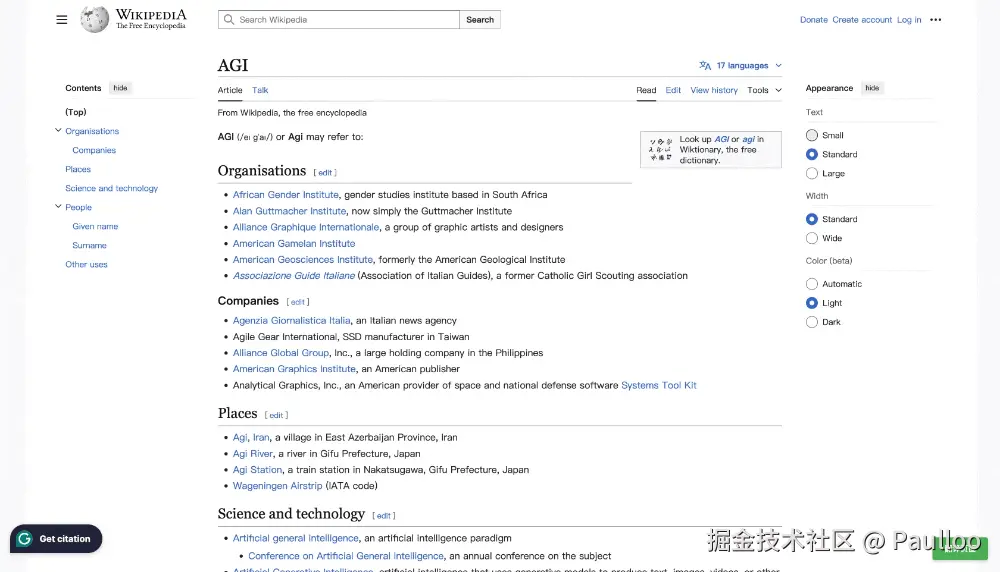Edit the Companies section

[297, 302]
